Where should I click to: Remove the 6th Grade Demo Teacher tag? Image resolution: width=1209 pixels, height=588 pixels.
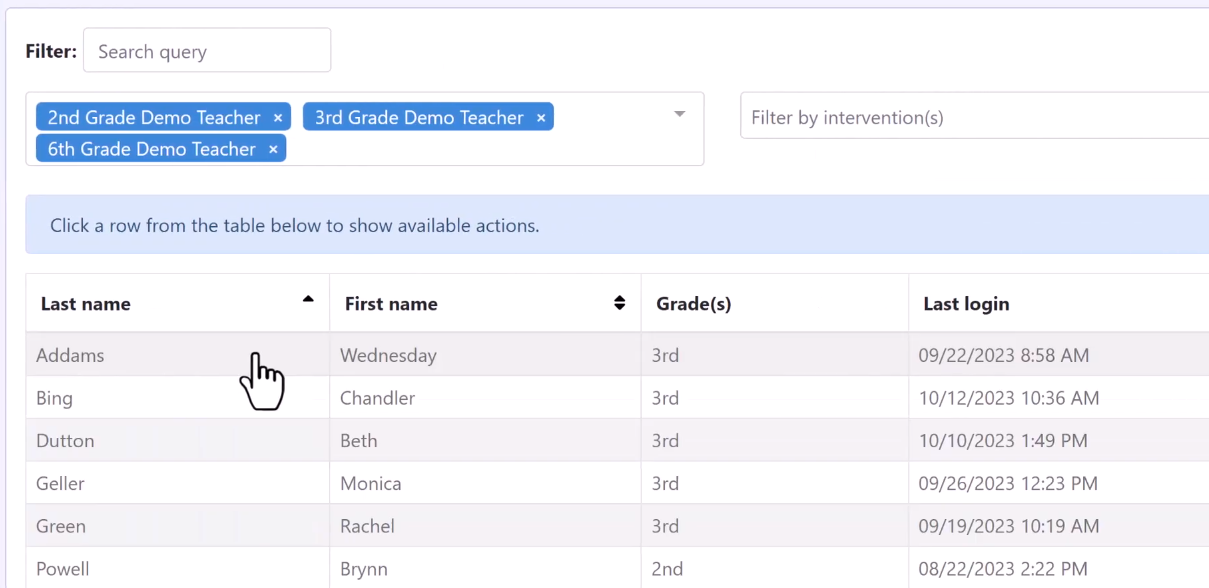point(273,149)
